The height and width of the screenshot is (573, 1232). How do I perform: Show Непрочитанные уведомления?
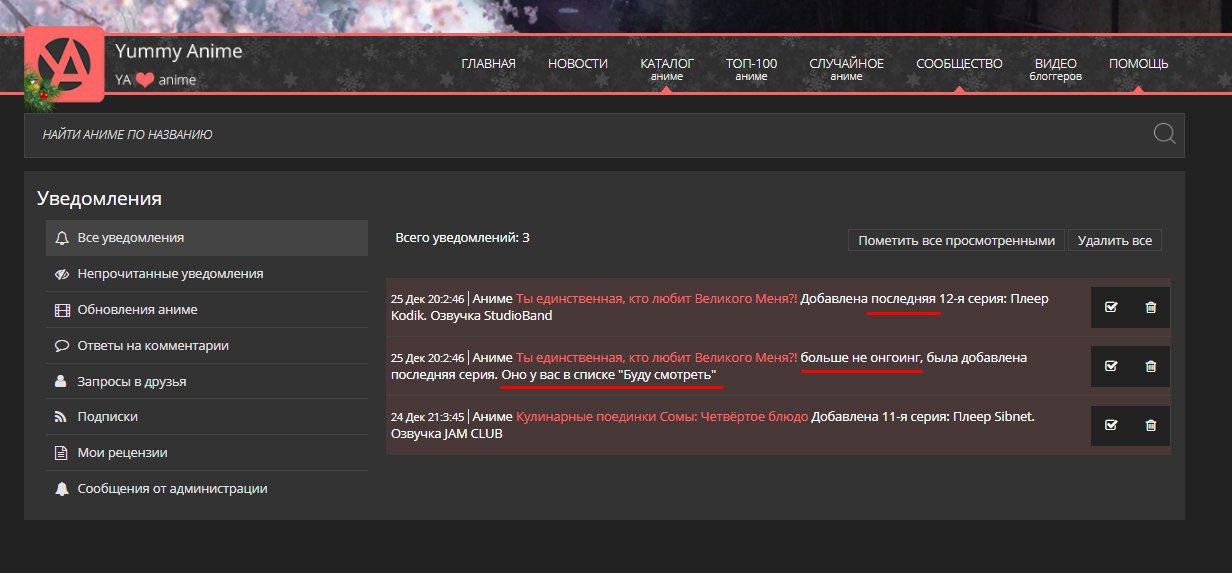point(207,274)
